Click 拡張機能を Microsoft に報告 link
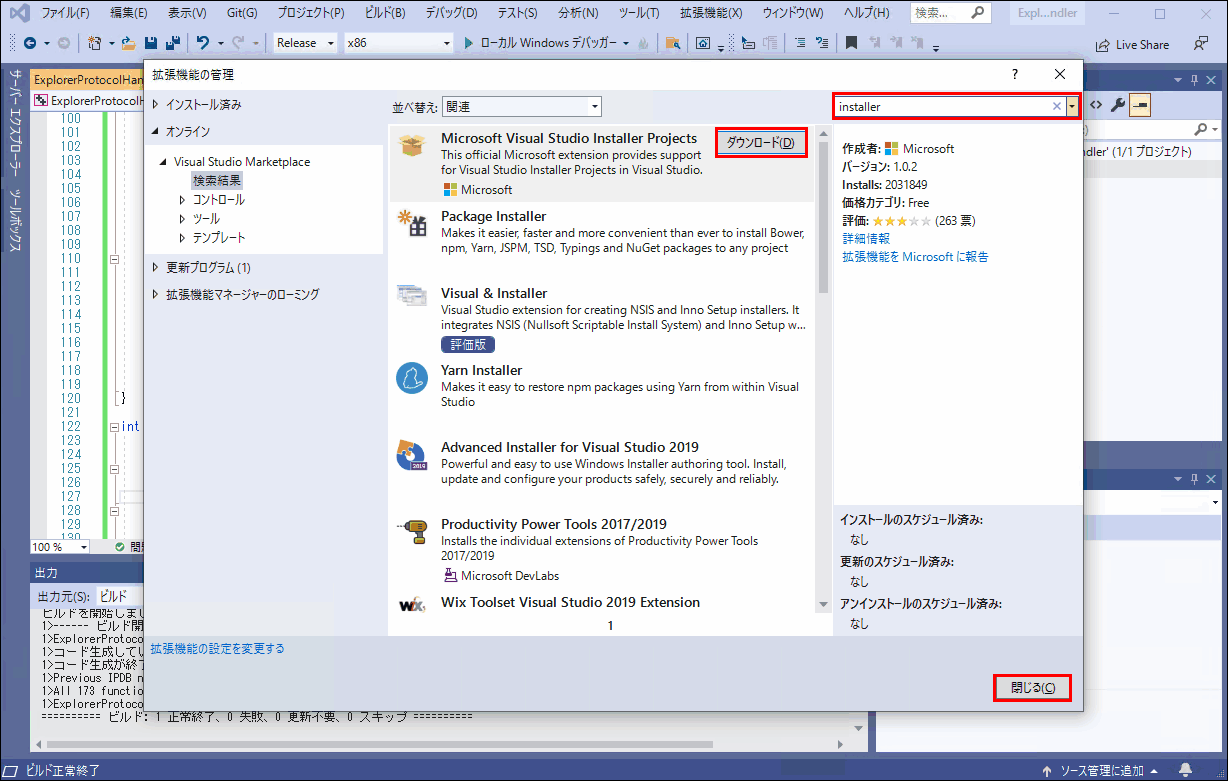The width and height of the screenshot is (1228, 781). tap(915, 257)
